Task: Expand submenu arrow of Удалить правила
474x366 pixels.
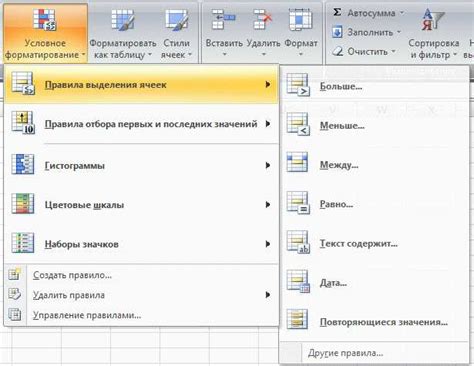Action: 268,295
